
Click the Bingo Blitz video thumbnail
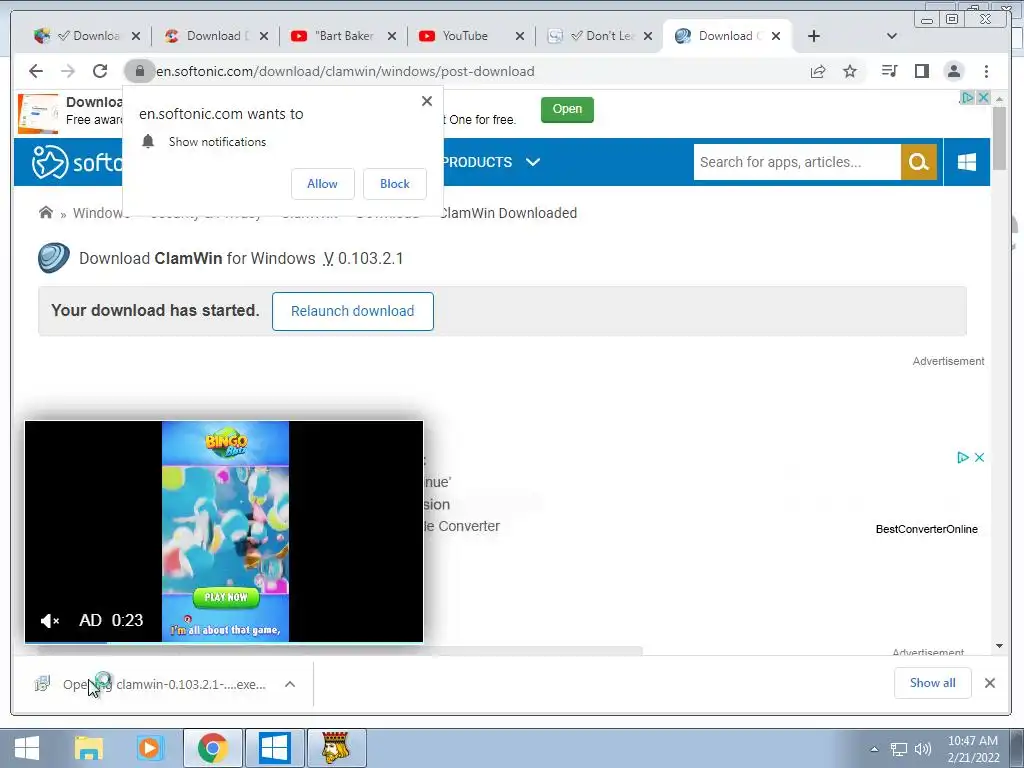point(225,531)
